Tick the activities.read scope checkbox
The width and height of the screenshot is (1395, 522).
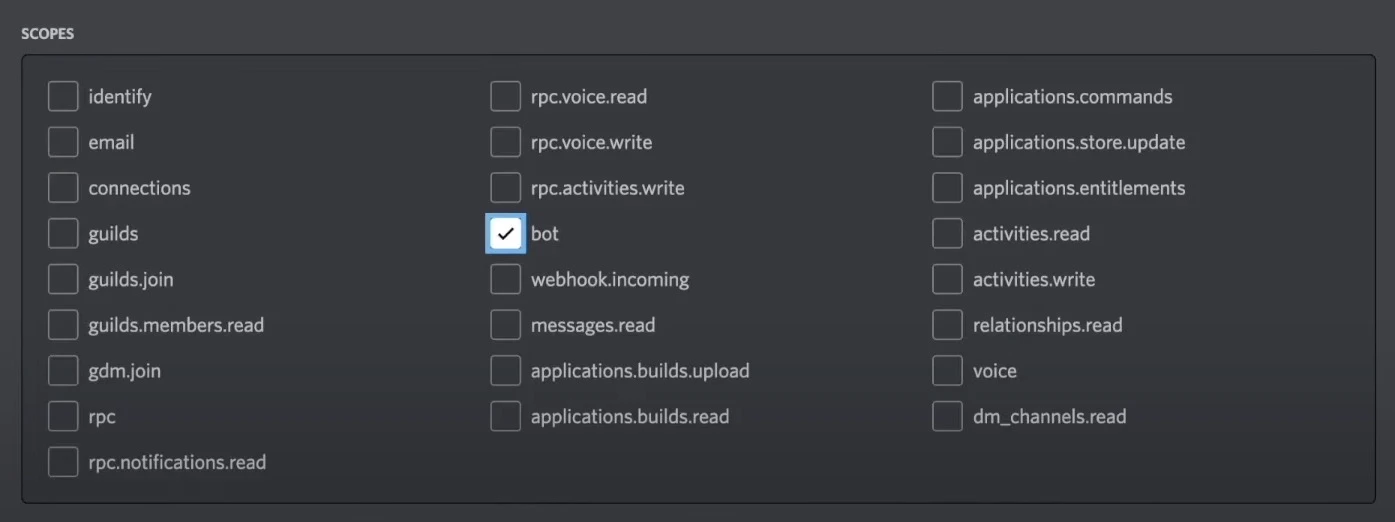point(947,234)
